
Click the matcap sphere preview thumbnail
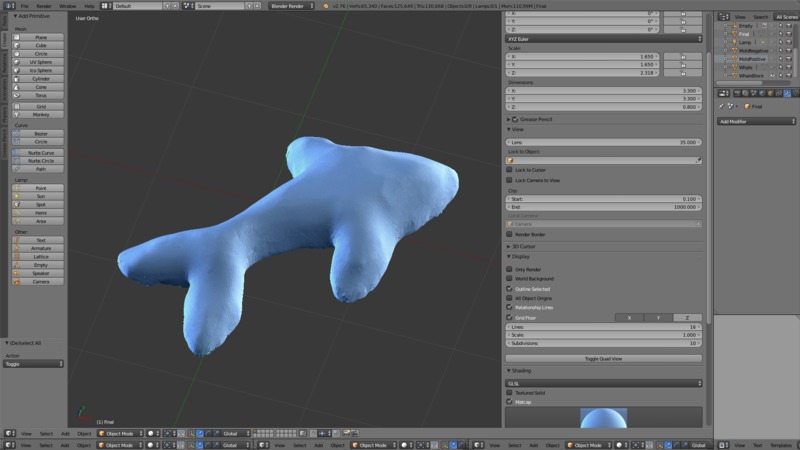click(604, 418)
